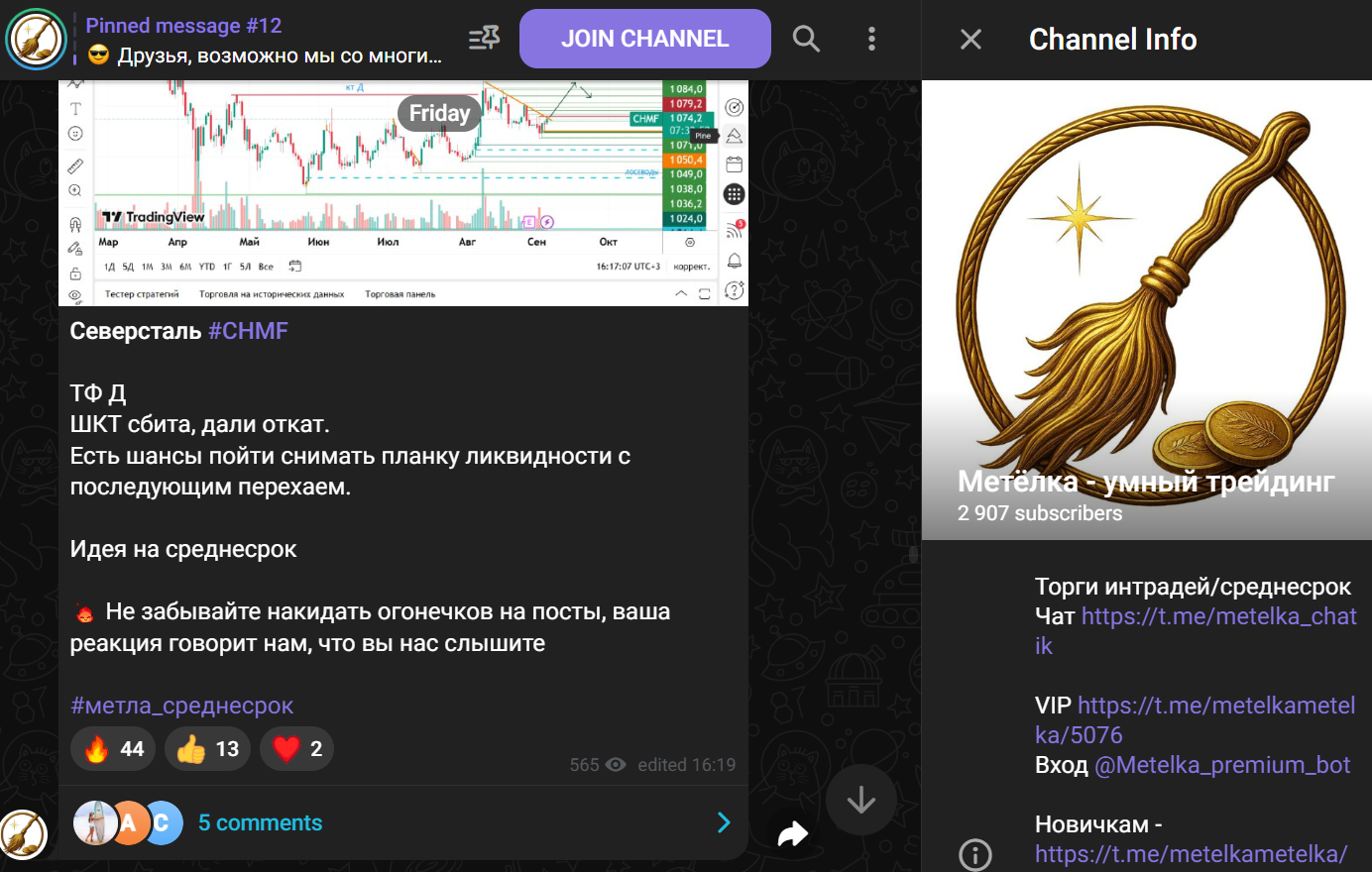The width and height of the screenshot is (1372, 872).
Task: Open the #метла_среднесрок hashtag
Action: 181,706
